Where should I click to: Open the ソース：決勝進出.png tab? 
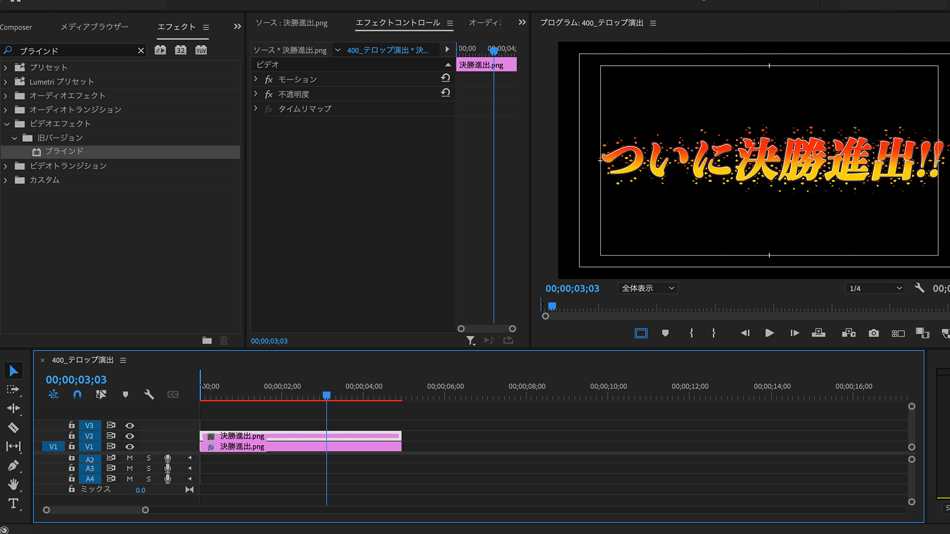(x=291, y=23)
